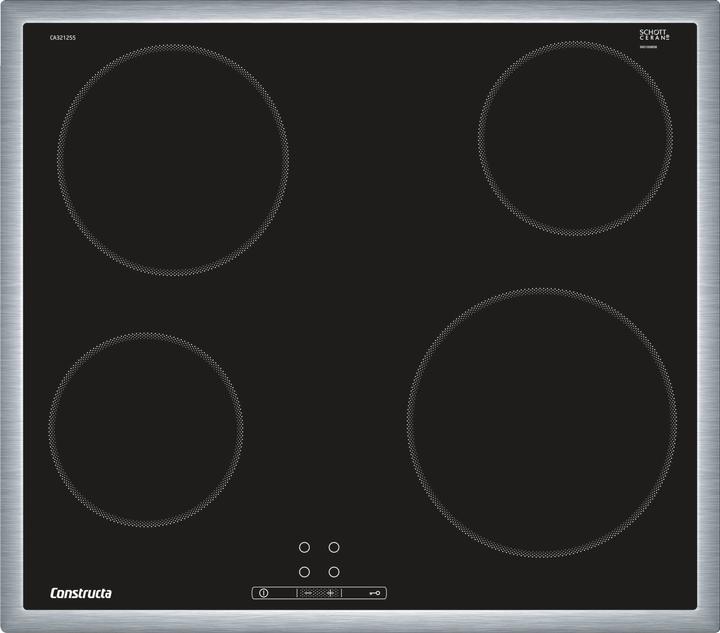This screenshot has width=720, height=633.
Task: Tap the minus symbol on the control strip
Action: 308,593
